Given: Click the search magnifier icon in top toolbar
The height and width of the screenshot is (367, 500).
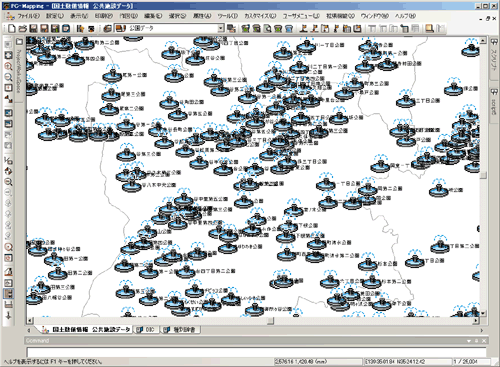Looking at the screenshot, I should point(267,28).
